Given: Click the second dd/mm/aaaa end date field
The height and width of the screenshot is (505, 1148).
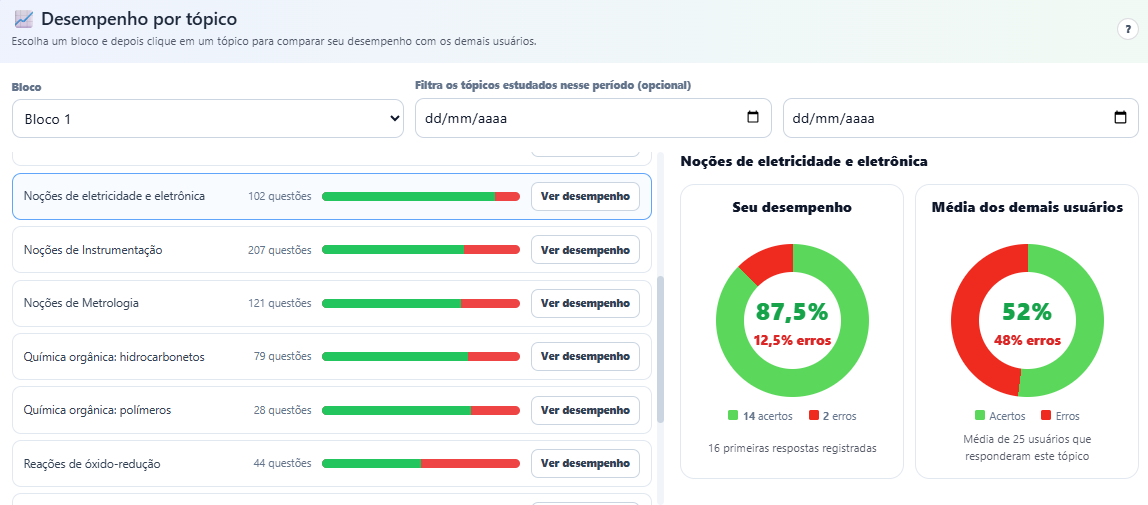Looking at the screenshot, I should 961,118.
